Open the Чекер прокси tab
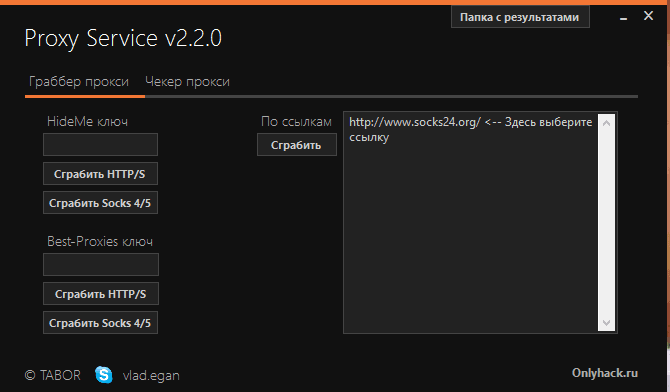Image resolution: width=670 pixels, height=392 pixels. [x=187, y=81]
